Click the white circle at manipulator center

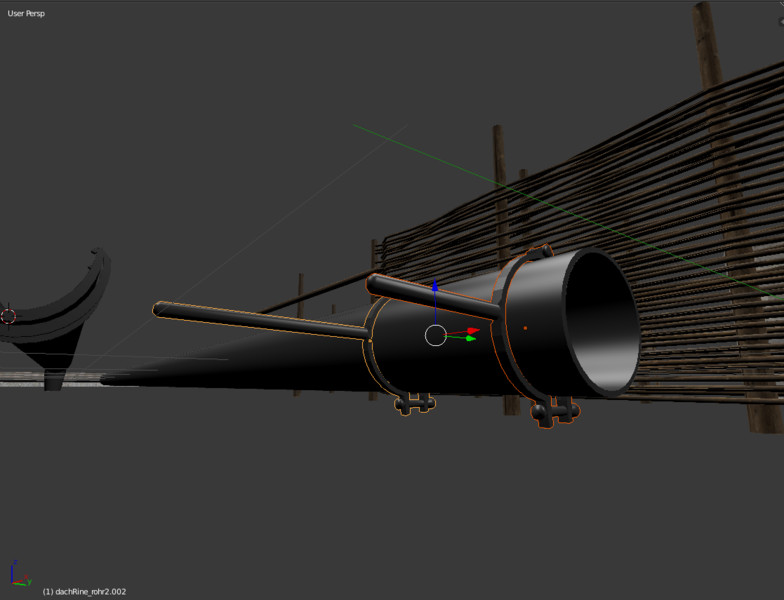point(435,335)
